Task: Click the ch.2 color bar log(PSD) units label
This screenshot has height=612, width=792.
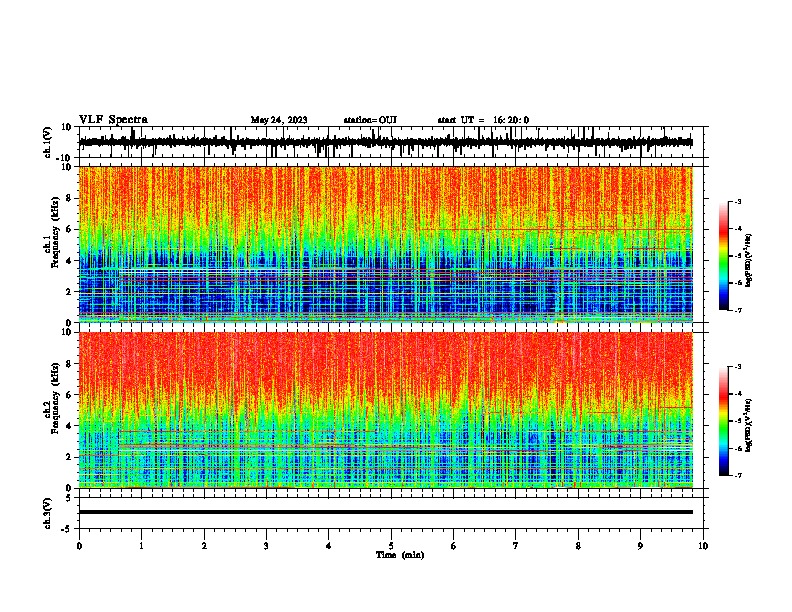Action: click(x=749, y=425)
